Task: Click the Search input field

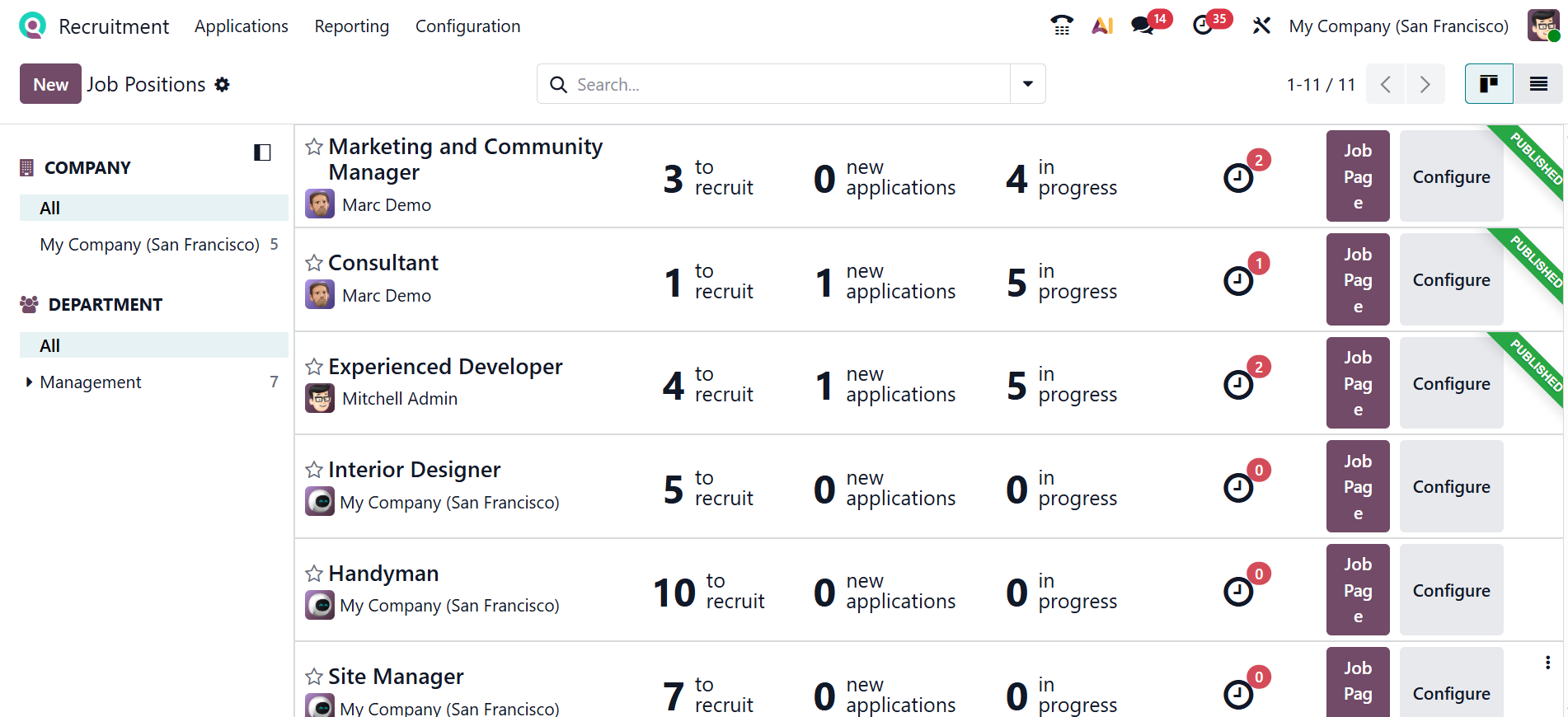Action: click(x=783, y=84)
